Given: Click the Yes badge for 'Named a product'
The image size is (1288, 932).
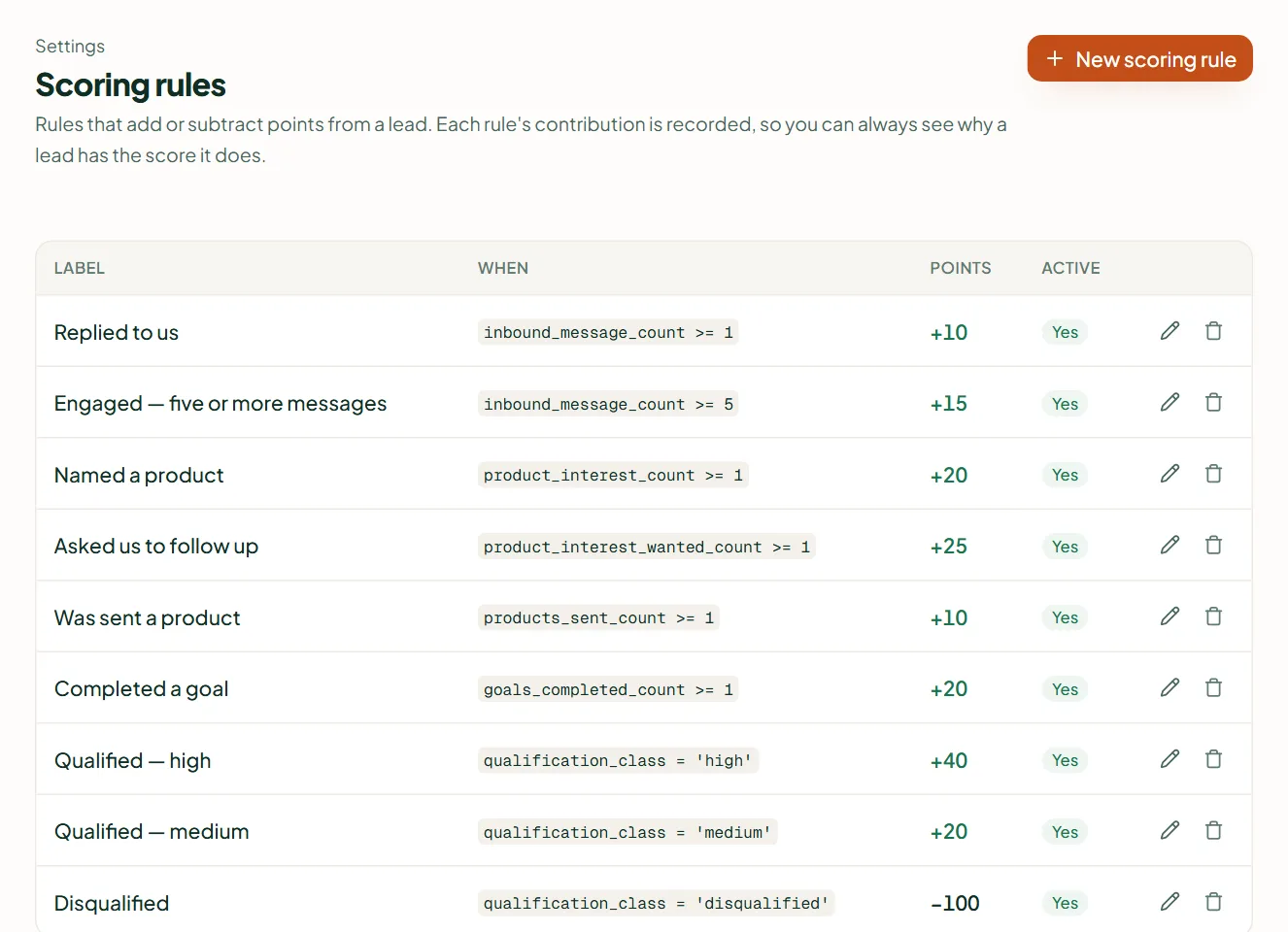Looking at the screenshot, I should tap(1065, 475).
